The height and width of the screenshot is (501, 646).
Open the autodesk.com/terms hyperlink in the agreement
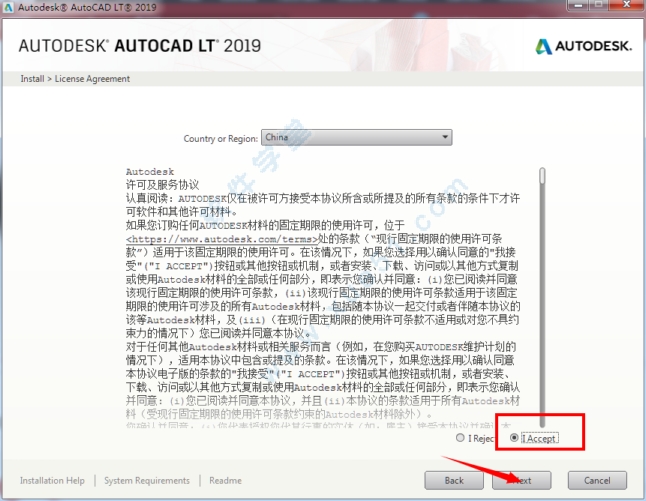coord(222,239)
